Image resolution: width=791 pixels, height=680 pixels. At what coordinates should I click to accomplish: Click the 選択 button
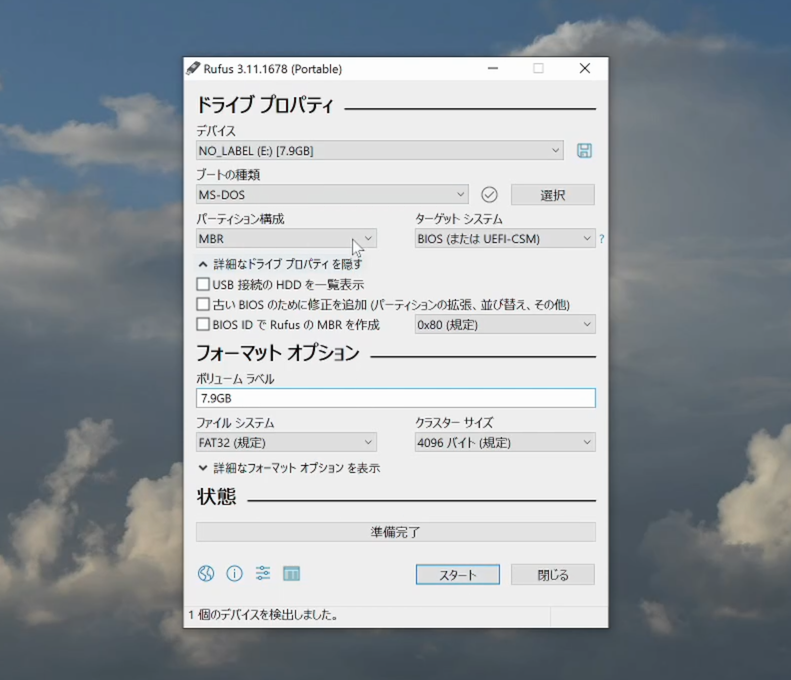(x=553, y=195)
